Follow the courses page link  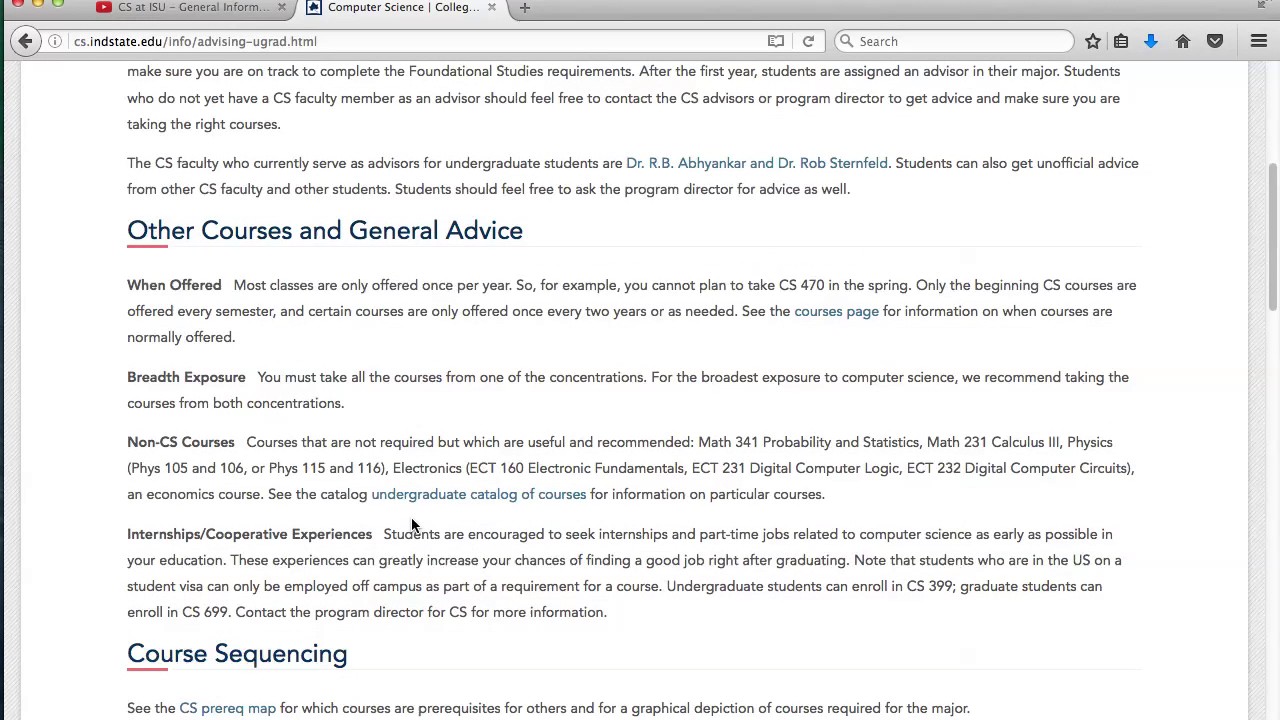[x=836, y=311]
